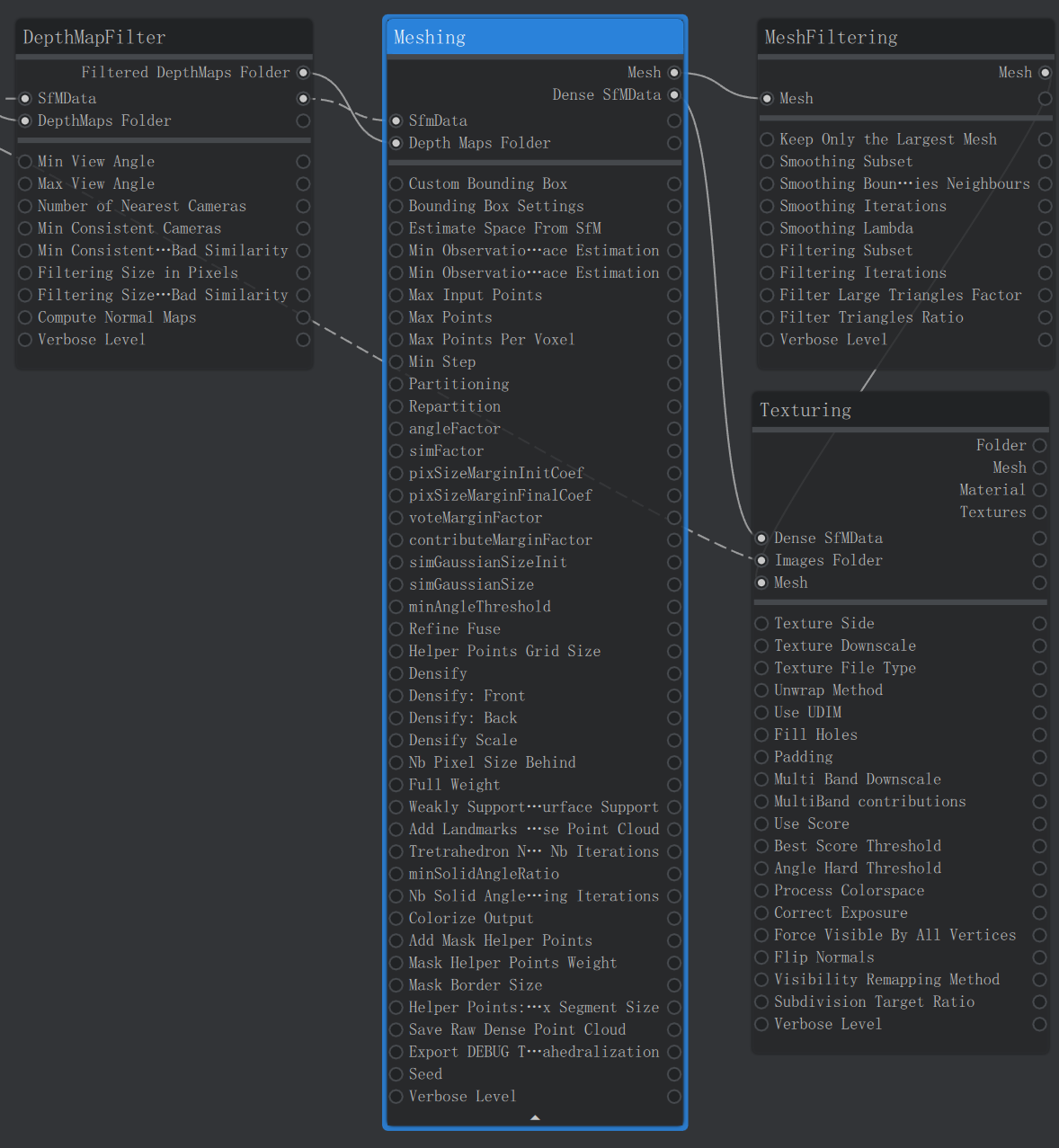Click the Keep Only the Largest Mesh pin
Image resolution: width=1059 pixels, height=1148 pixels.
[767, 139]
